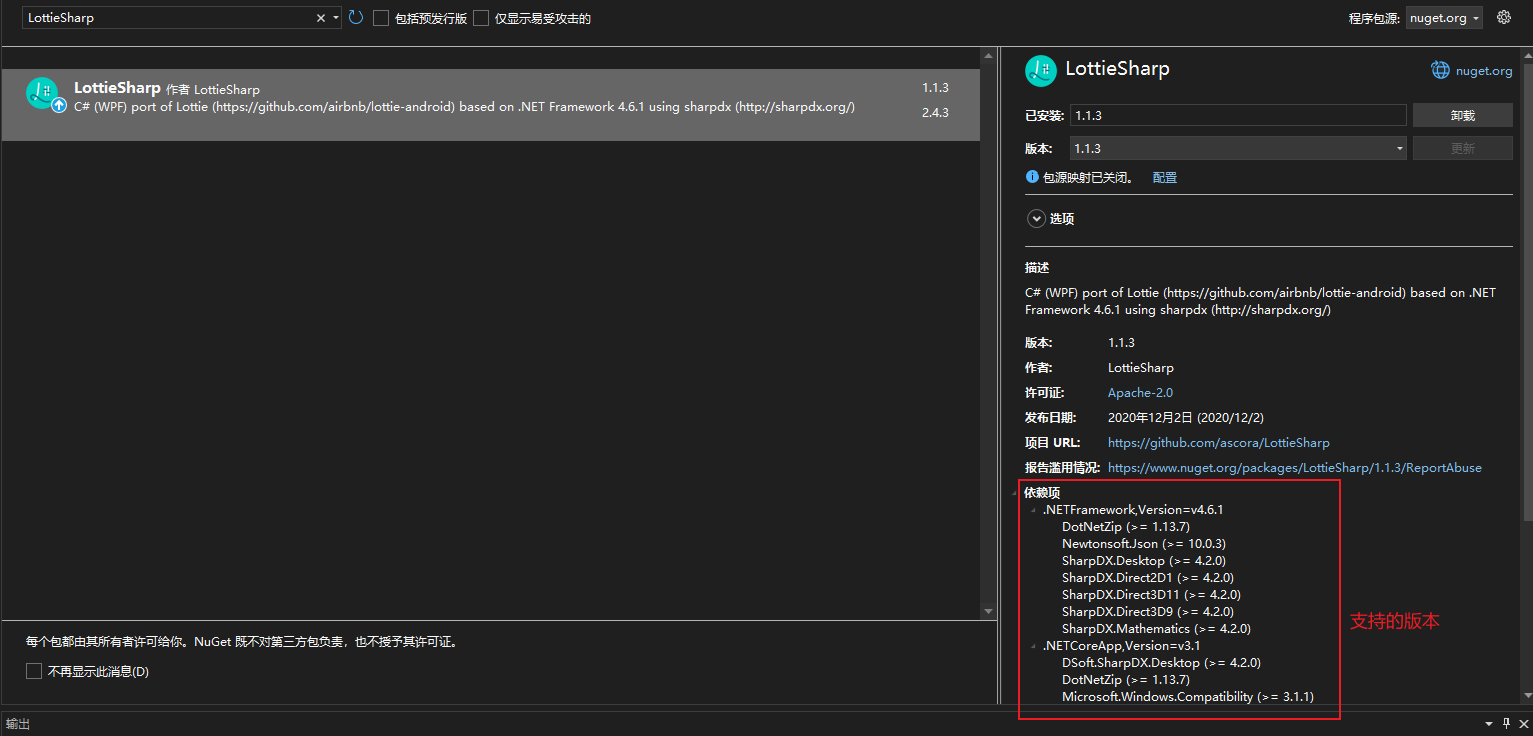This screenshot has width=1533, height=736.
Task: Enable the 仅显示易受攻击的 checkbox
Action: pyautogui.click(x=481, y=17)
